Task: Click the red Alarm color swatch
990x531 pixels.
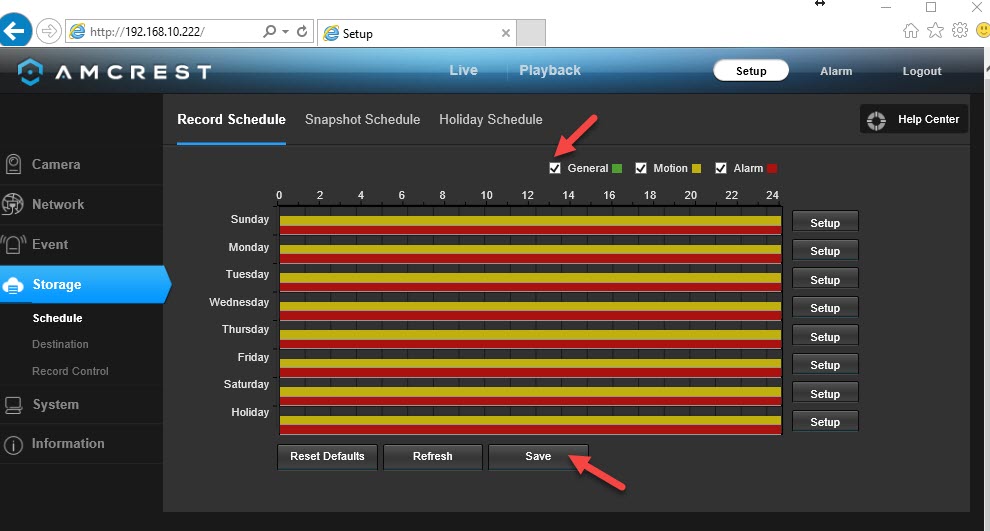Action: 772,169
